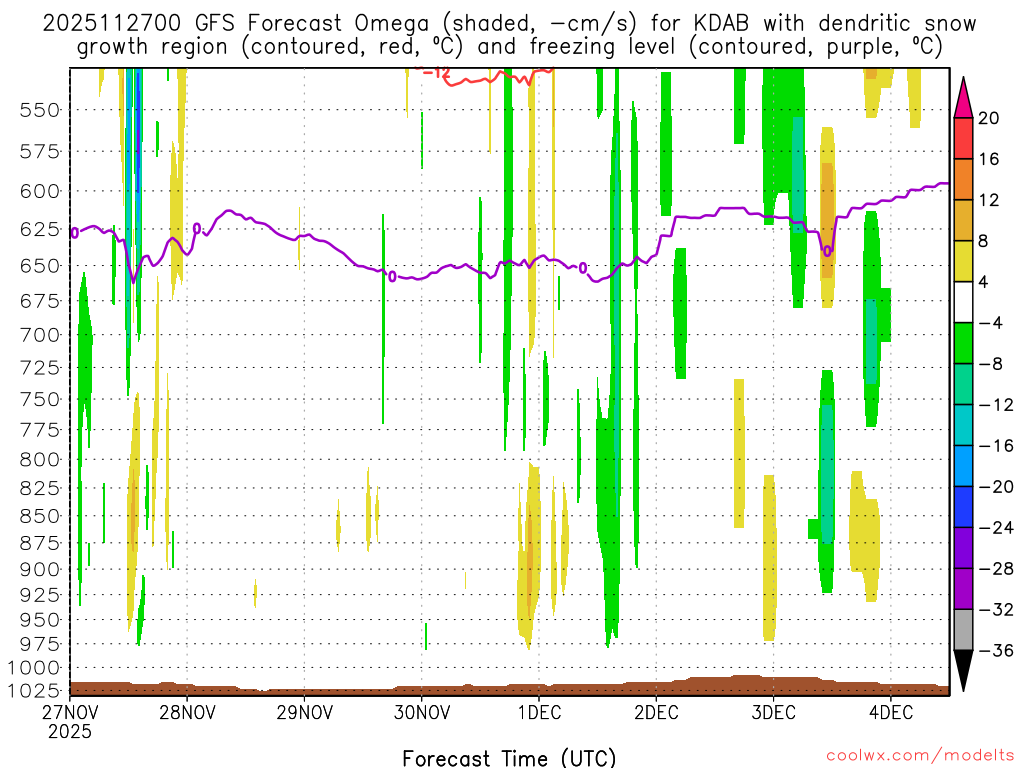Click the -16 value on the colorbar scale
The width and height of the screenshot is (1024, 768).
pyautogui.click(x=997, y=446)
